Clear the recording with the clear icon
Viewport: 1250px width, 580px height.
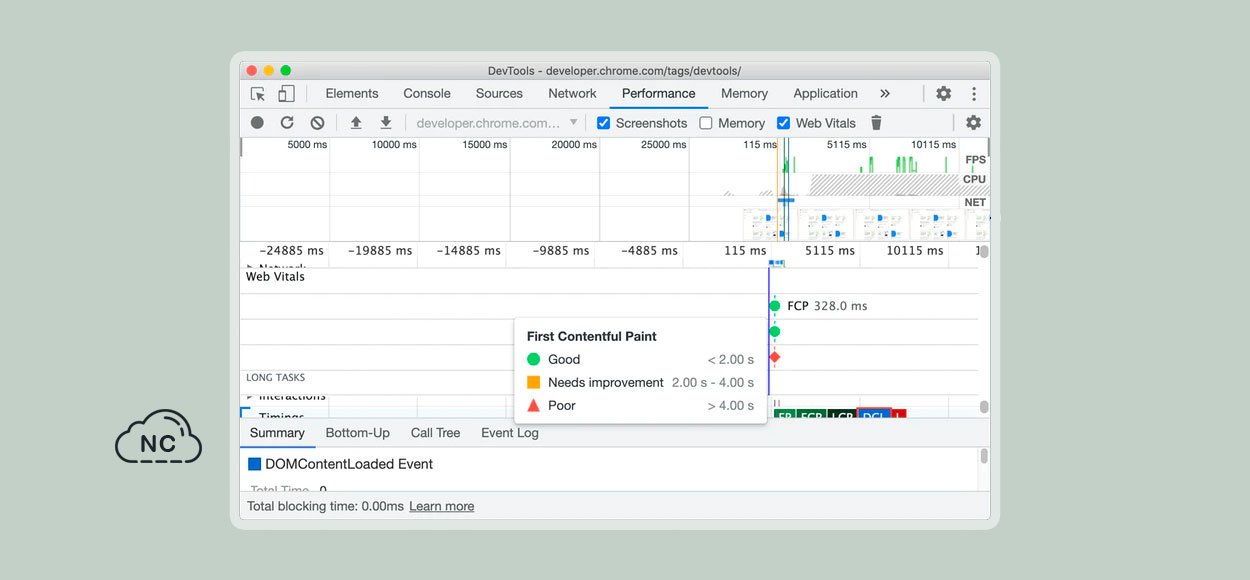[x=317, y=123]
